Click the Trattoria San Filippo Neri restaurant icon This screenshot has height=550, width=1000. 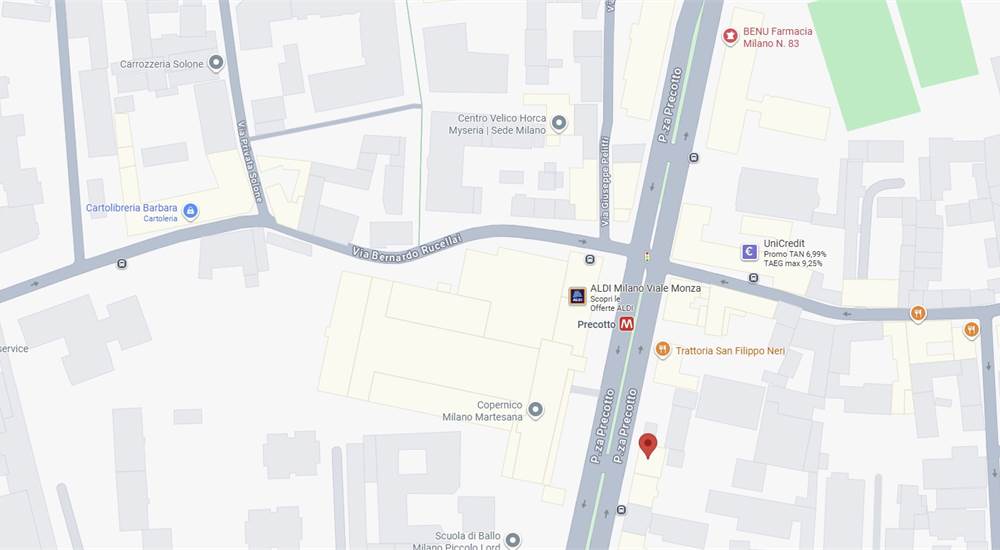pyautogui.click(x=663, y=349)
